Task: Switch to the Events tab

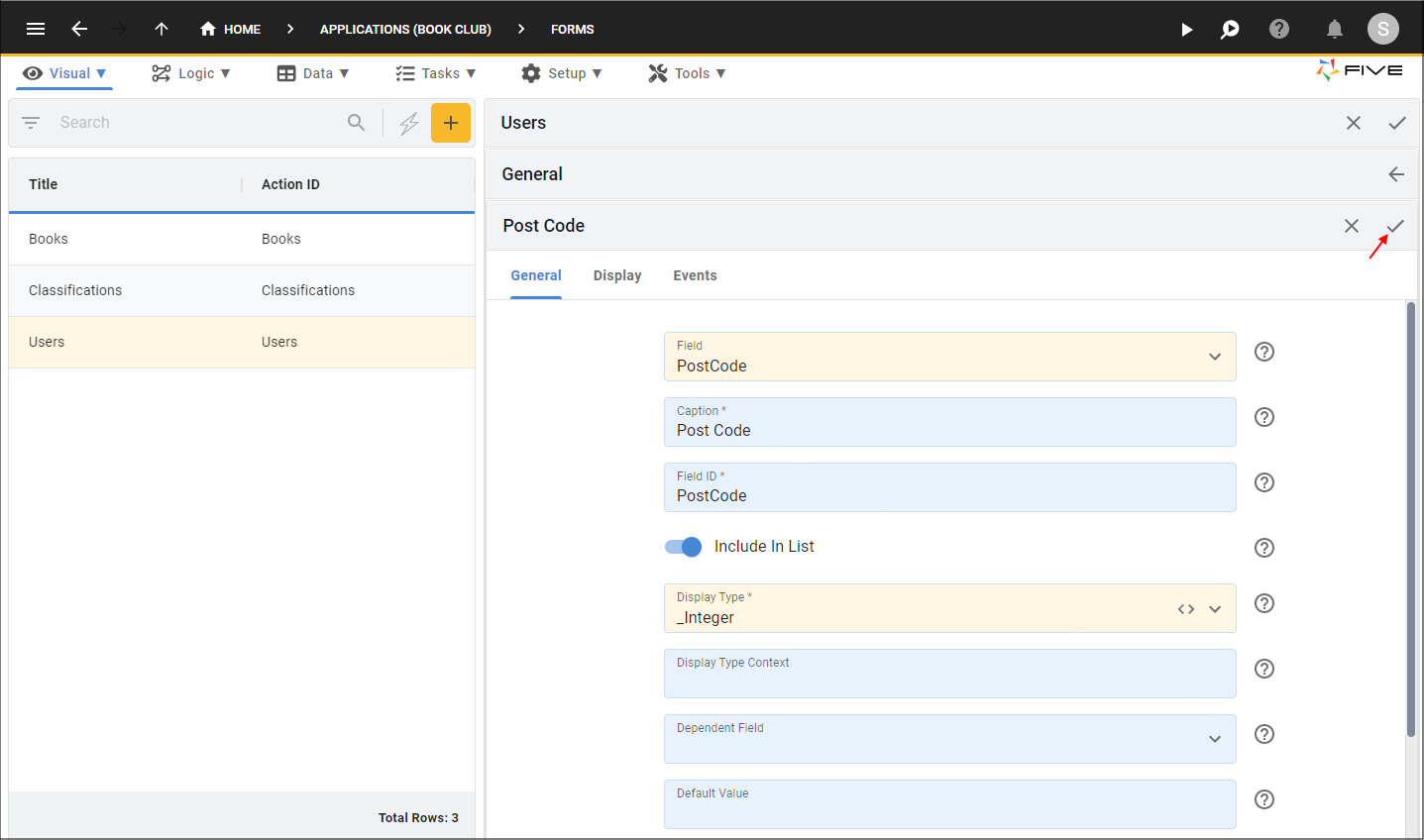Action: coord(695,275)
